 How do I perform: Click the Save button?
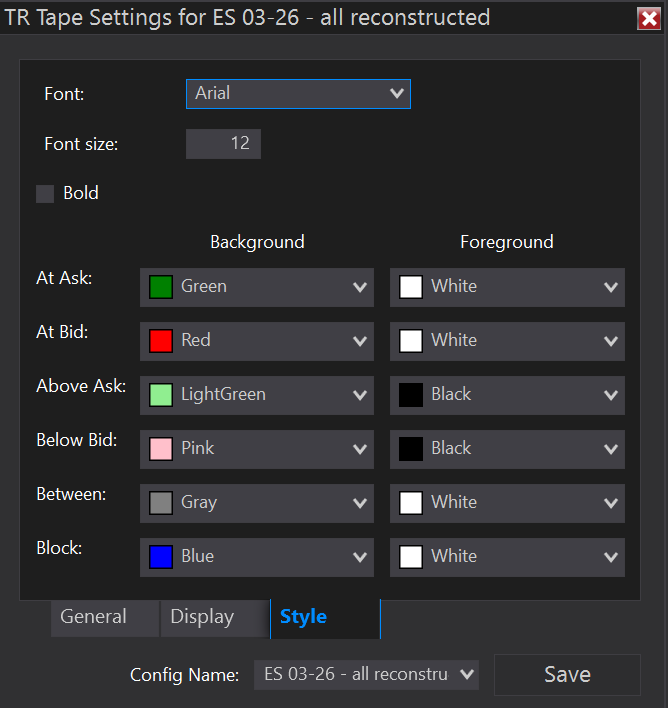[567, 675]
